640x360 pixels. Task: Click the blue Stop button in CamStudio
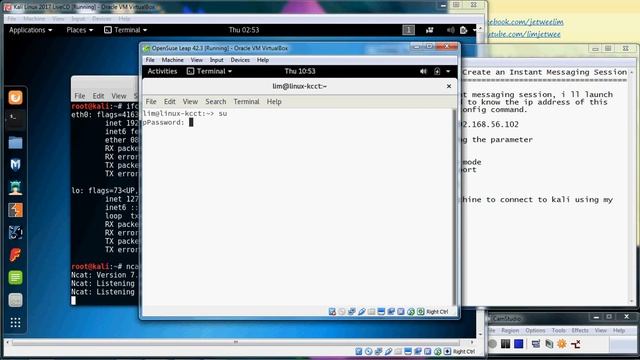coord(519,344)
